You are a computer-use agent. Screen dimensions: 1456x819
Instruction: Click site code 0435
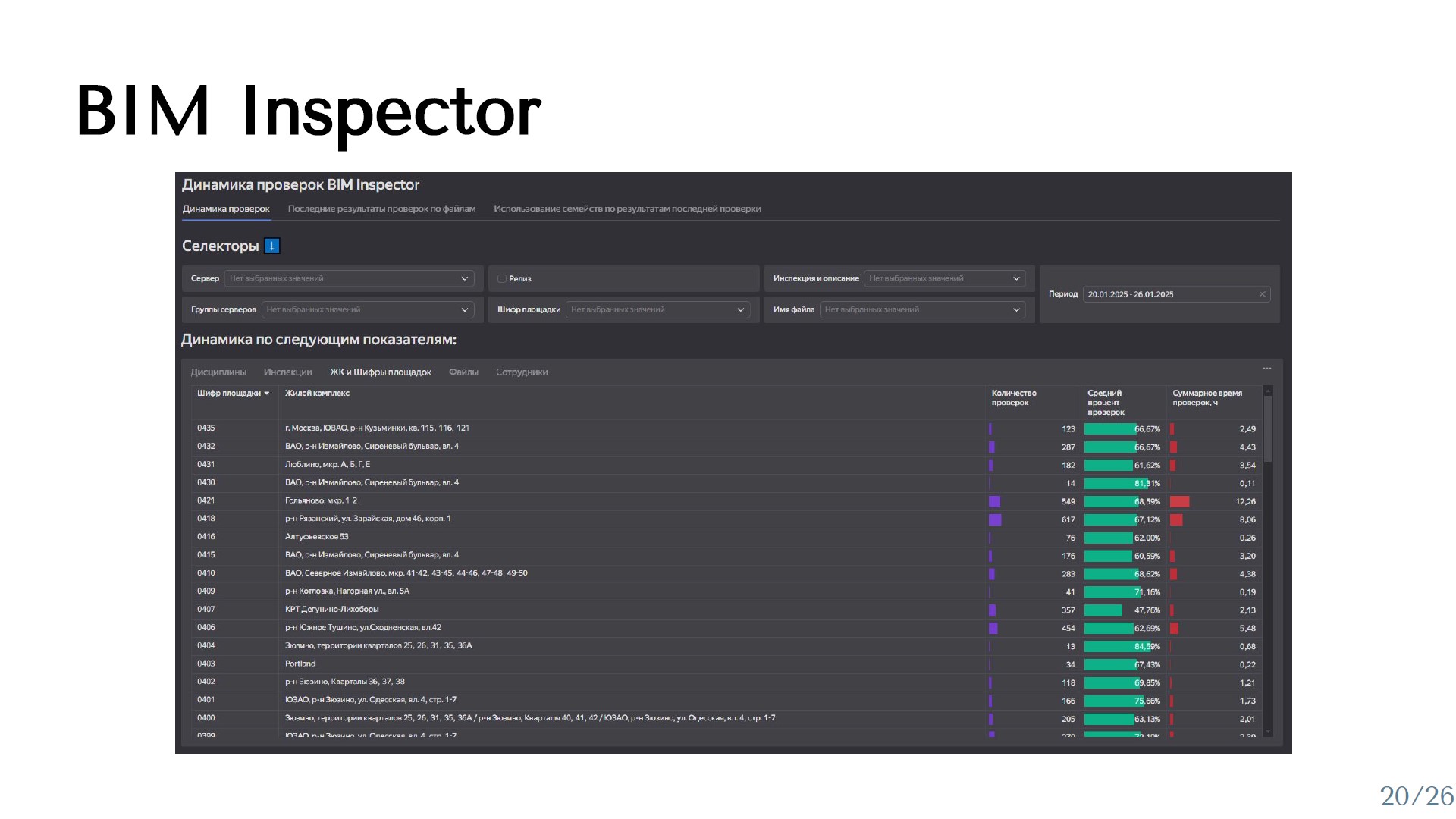tap(206, 428)
